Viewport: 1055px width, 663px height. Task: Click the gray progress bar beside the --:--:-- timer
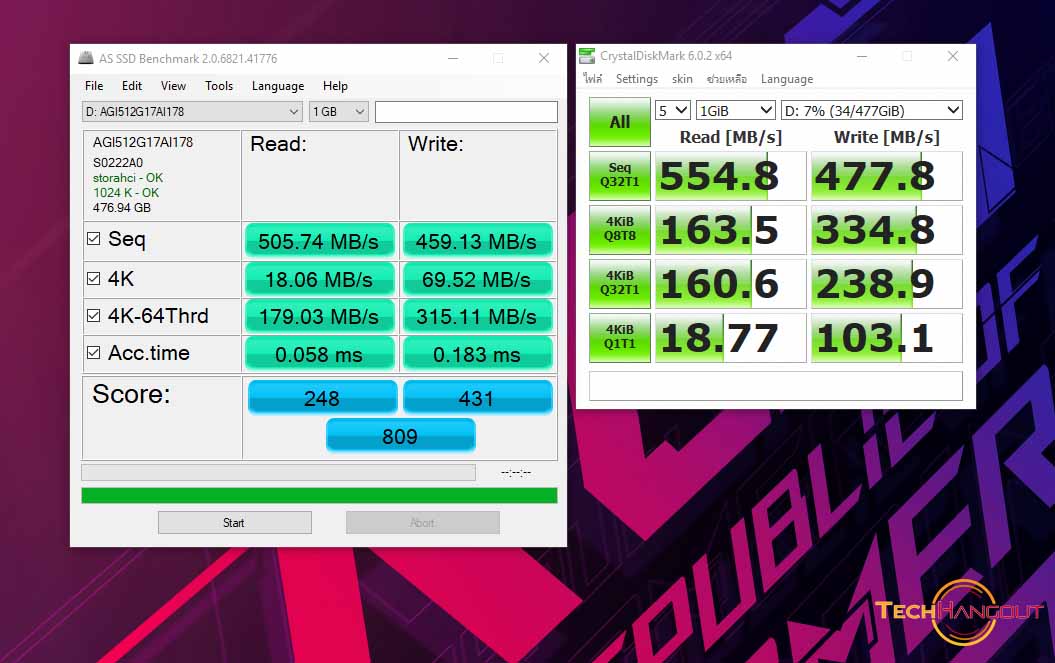pyautogui.click(x=278, y=473)
